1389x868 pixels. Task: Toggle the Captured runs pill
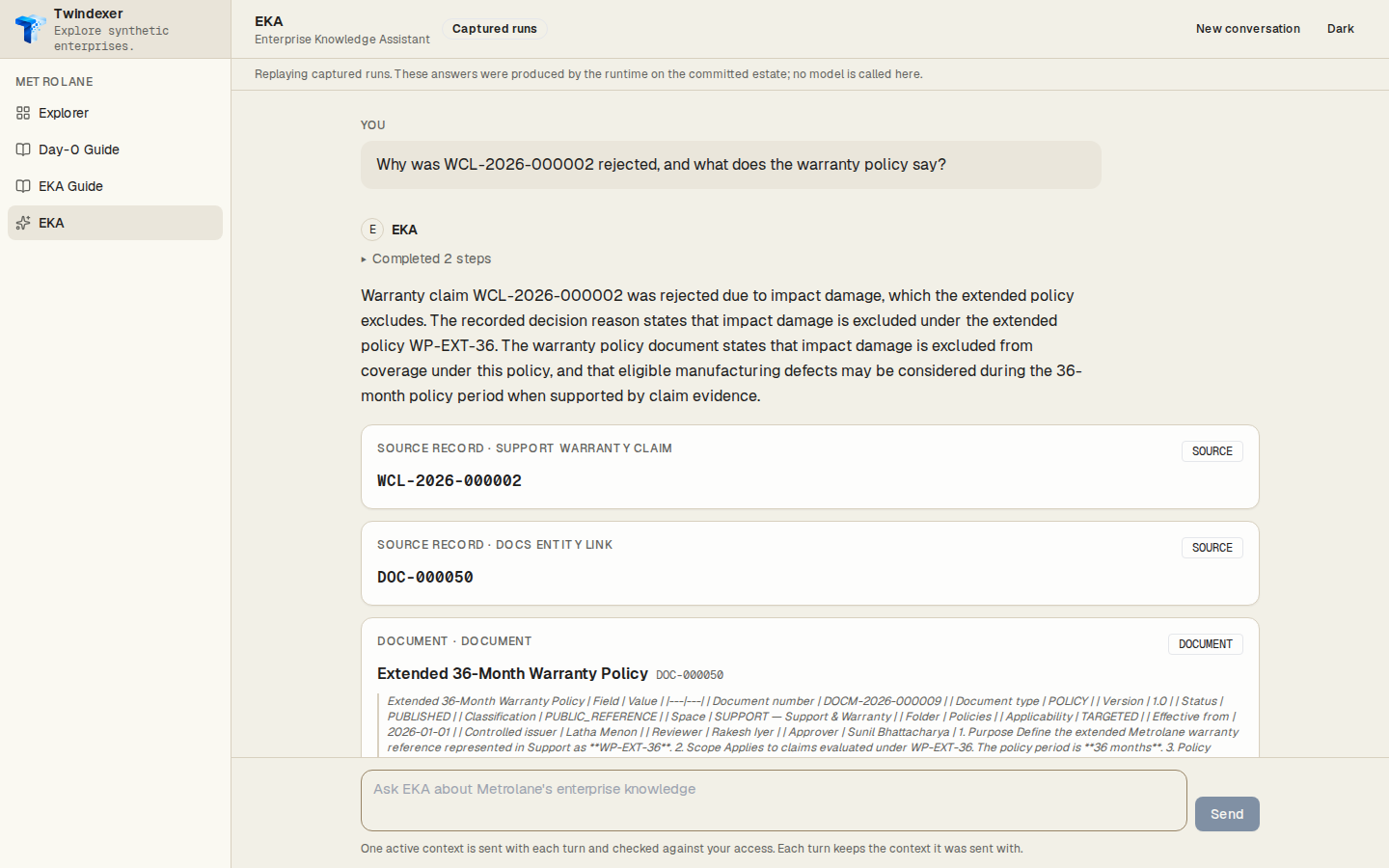coord(495,29)
